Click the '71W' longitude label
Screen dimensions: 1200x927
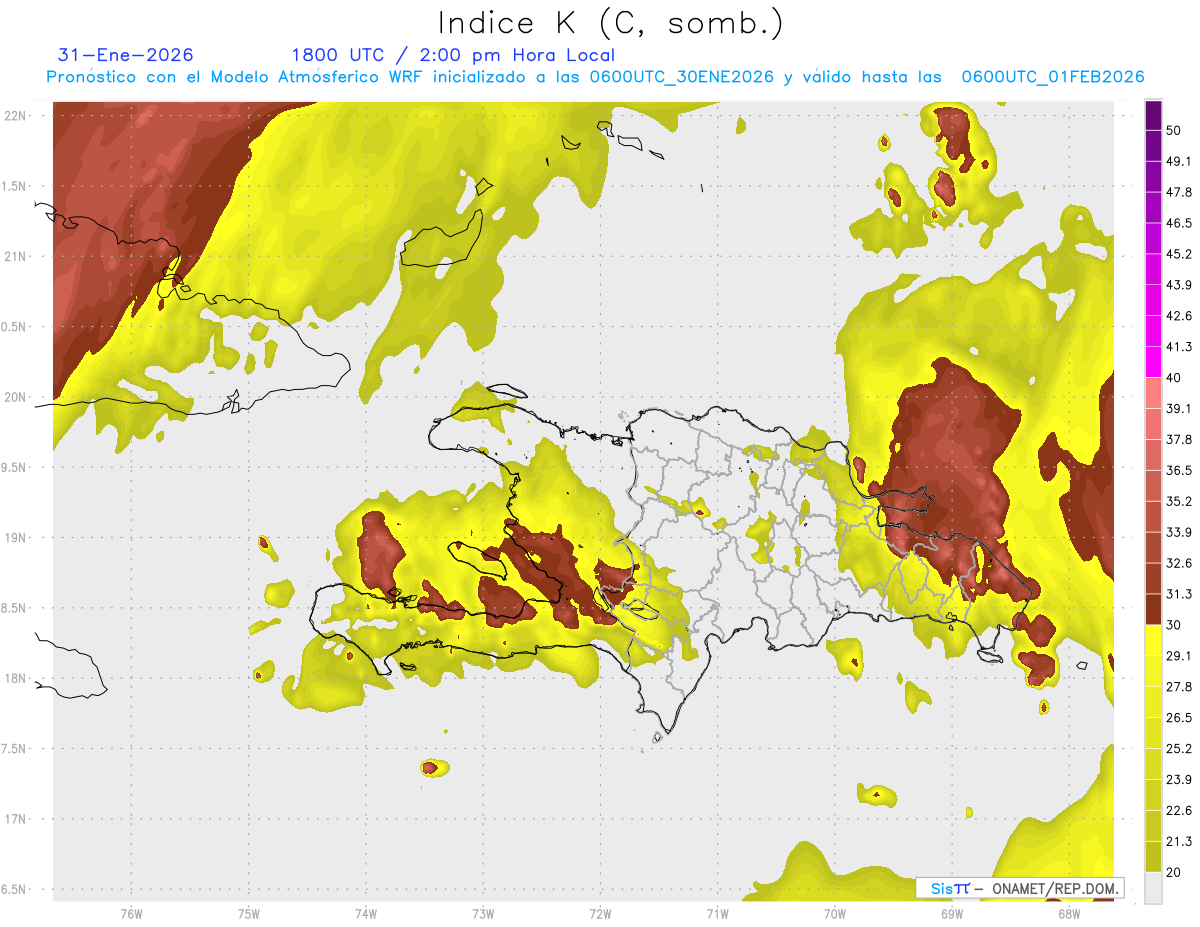click(x=717, y=913)
